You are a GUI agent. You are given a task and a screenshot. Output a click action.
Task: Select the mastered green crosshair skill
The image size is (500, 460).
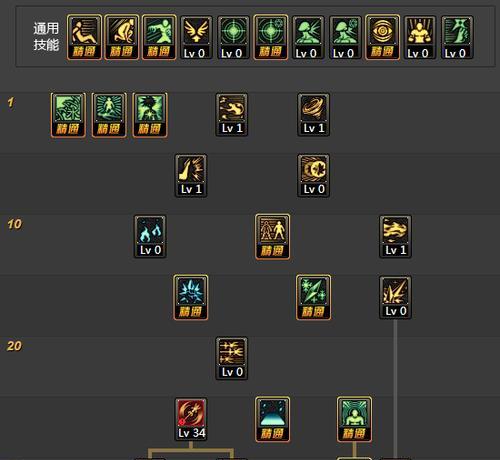(x=271, y=37)
